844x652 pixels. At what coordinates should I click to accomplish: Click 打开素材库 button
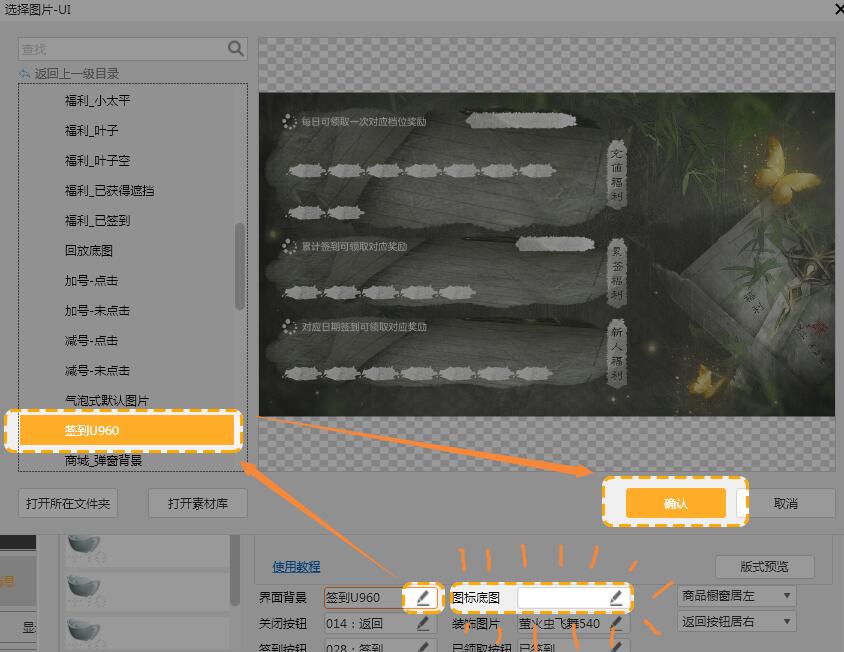pyautogui.click(x=198, y=503)
